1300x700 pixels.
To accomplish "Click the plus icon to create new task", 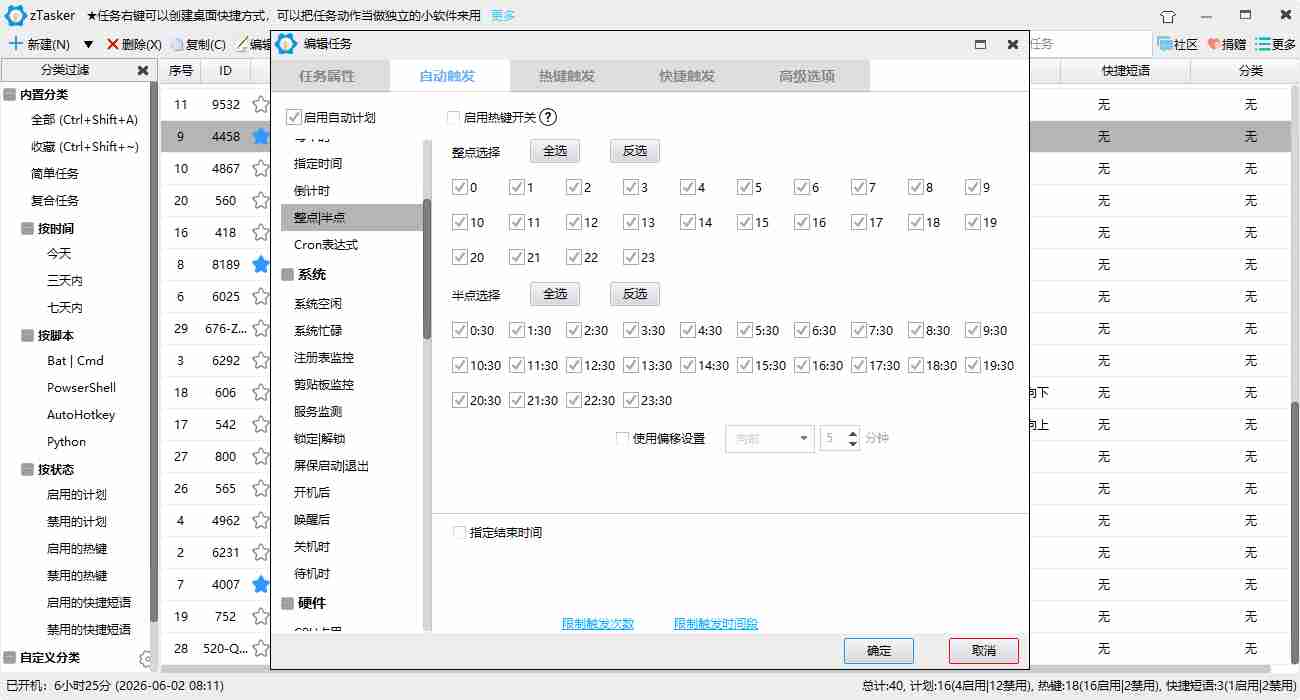I will (x=15, y=44).
